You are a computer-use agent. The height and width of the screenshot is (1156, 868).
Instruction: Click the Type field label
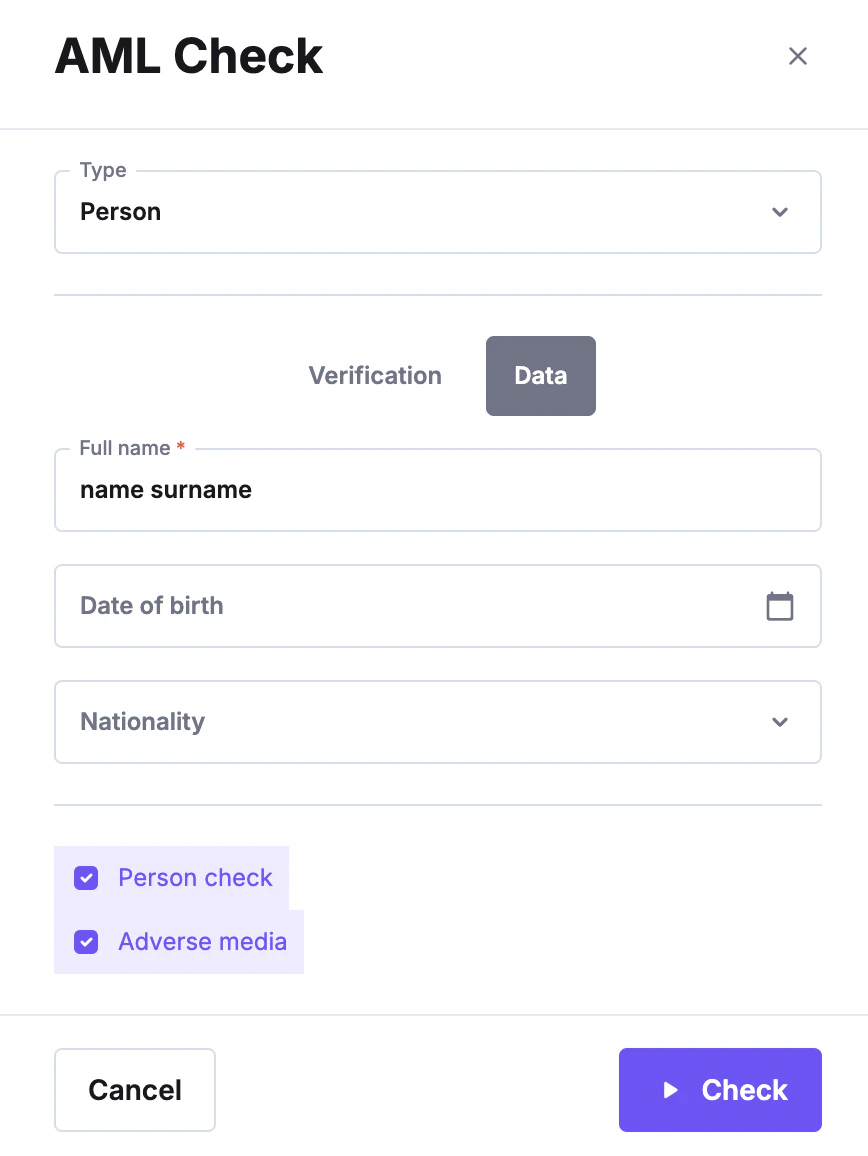tap(103, 171)
